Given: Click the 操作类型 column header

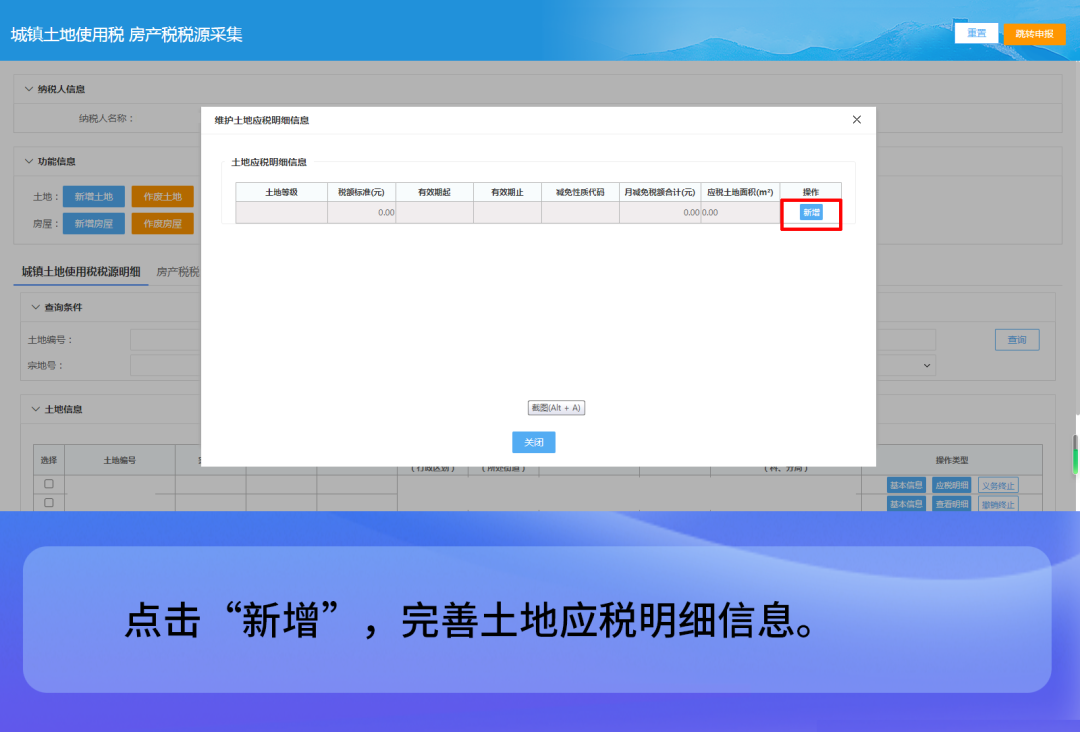Looking at the screenshot, I should 952,460.
